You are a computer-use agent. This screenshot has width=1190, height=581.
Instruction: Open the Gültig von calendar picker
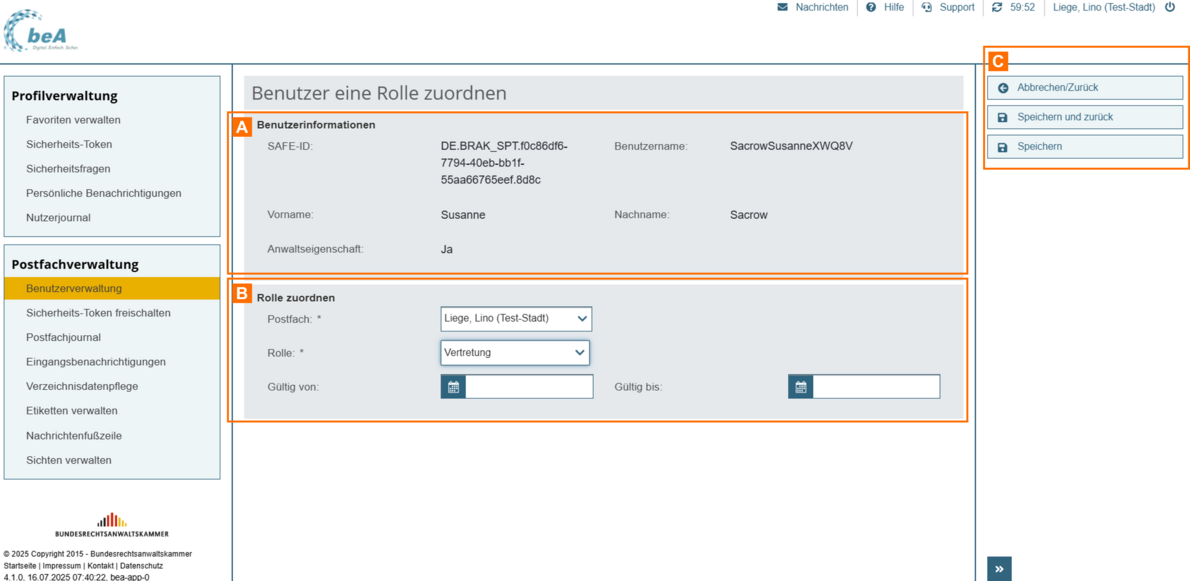point(453,387)
